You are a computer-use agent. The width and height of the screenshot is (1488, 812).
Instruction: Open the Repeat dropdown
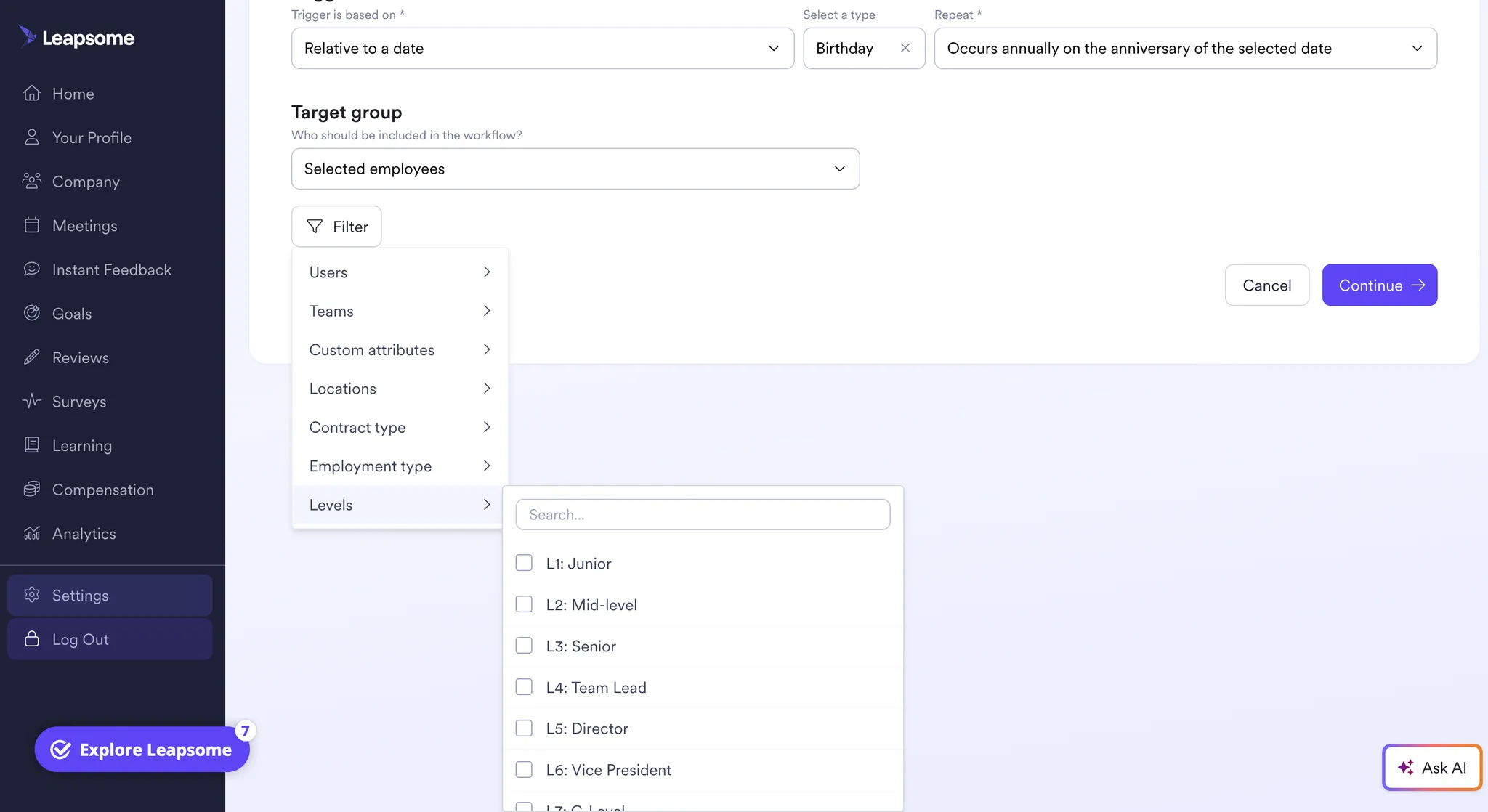pyautogui.click(x=1185, y=48)
